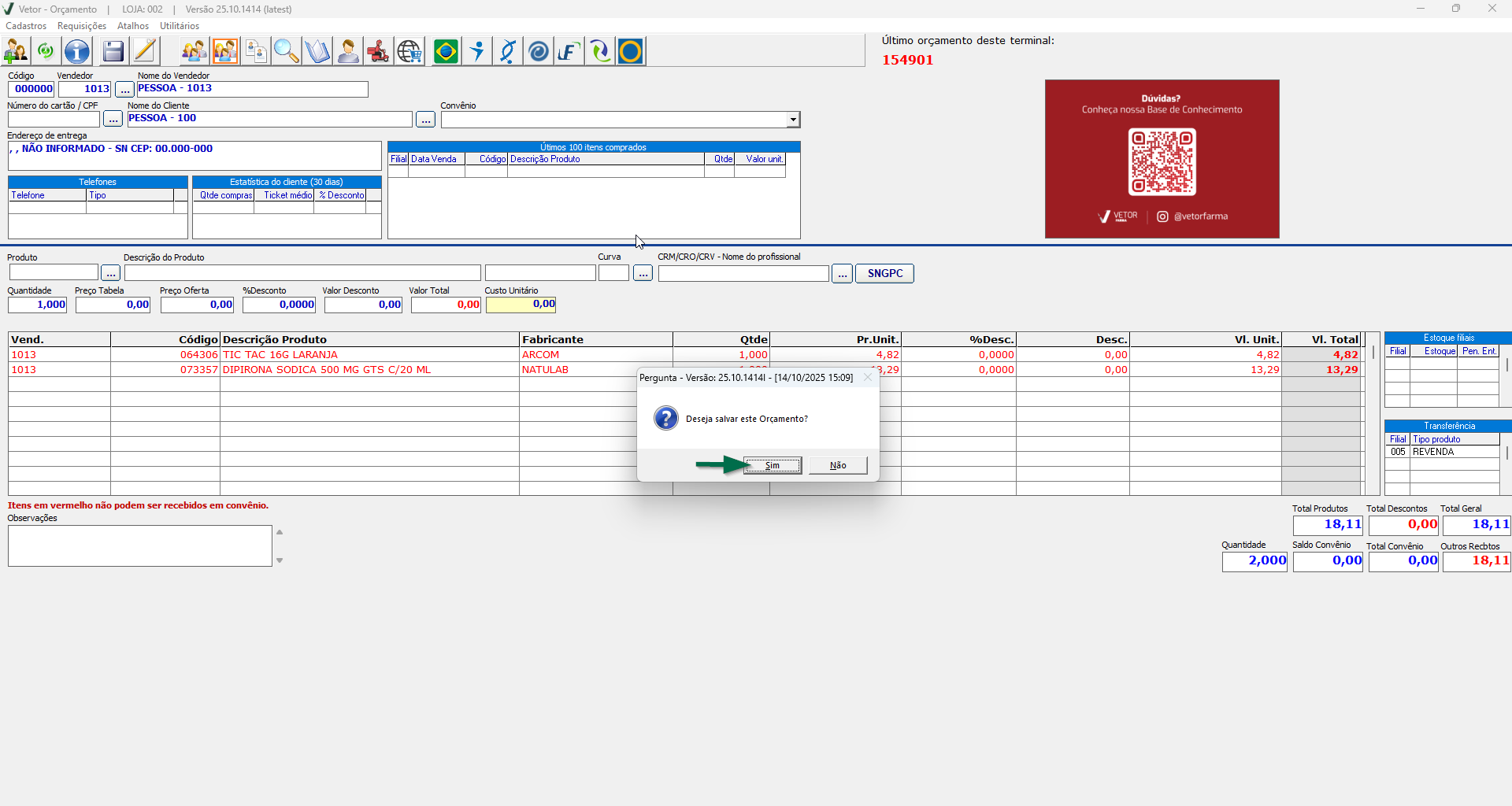1512x806 pixels.
Task: Expand the Convênio dropdown
Action: click(x=793, y=120)
